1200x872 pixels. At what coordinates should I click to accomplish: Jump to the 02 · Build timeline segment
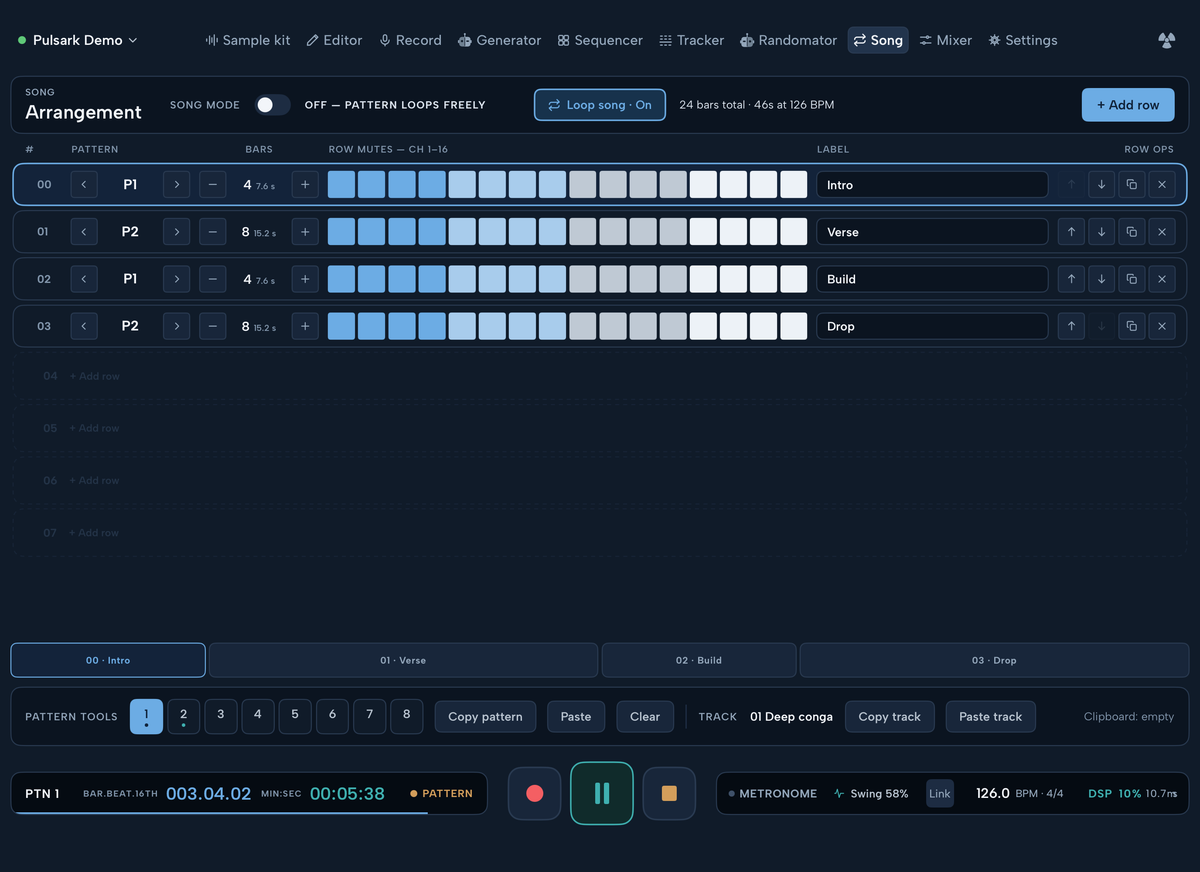coord(699,660)
